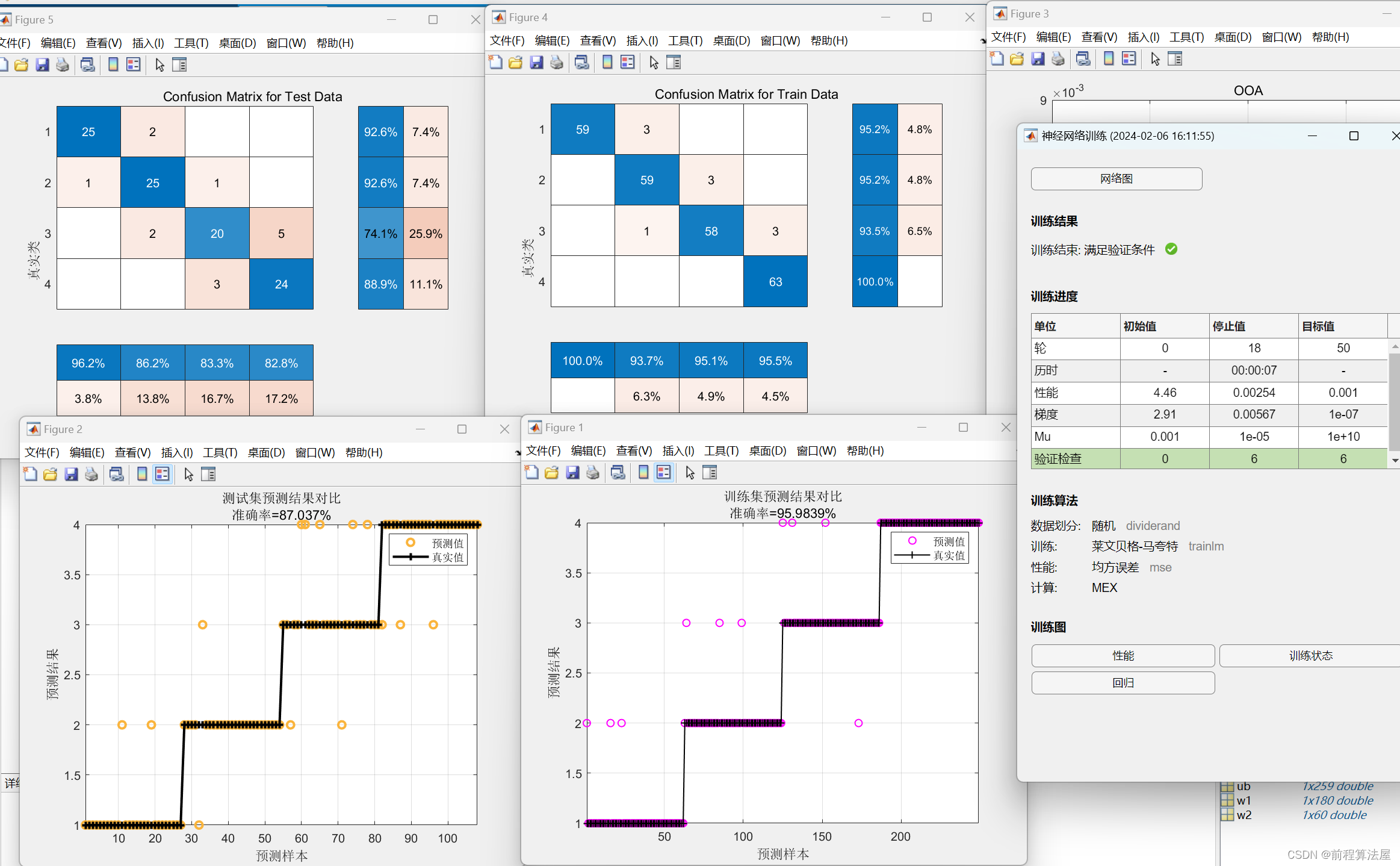1400x866 pixels.
Task: Toggle the Insert Legend tool in Figure 2
Action: click(162, 475)
